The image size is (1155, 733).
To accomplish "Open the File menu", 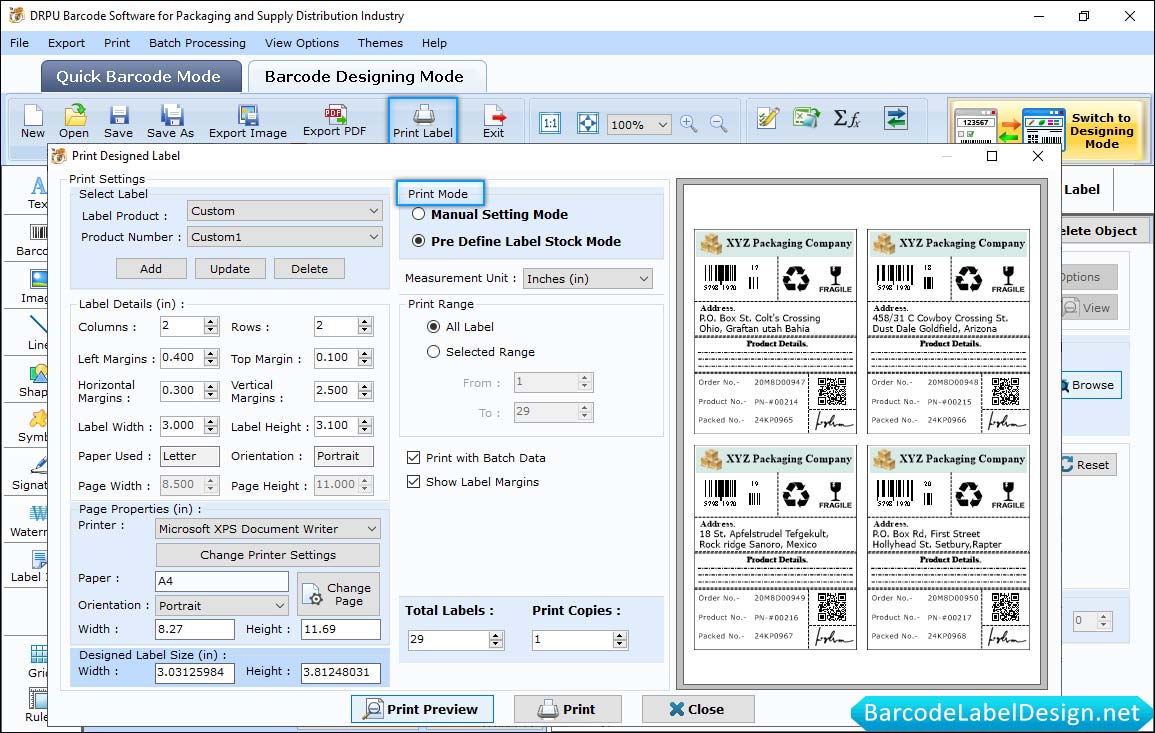I will pos(19,43).
